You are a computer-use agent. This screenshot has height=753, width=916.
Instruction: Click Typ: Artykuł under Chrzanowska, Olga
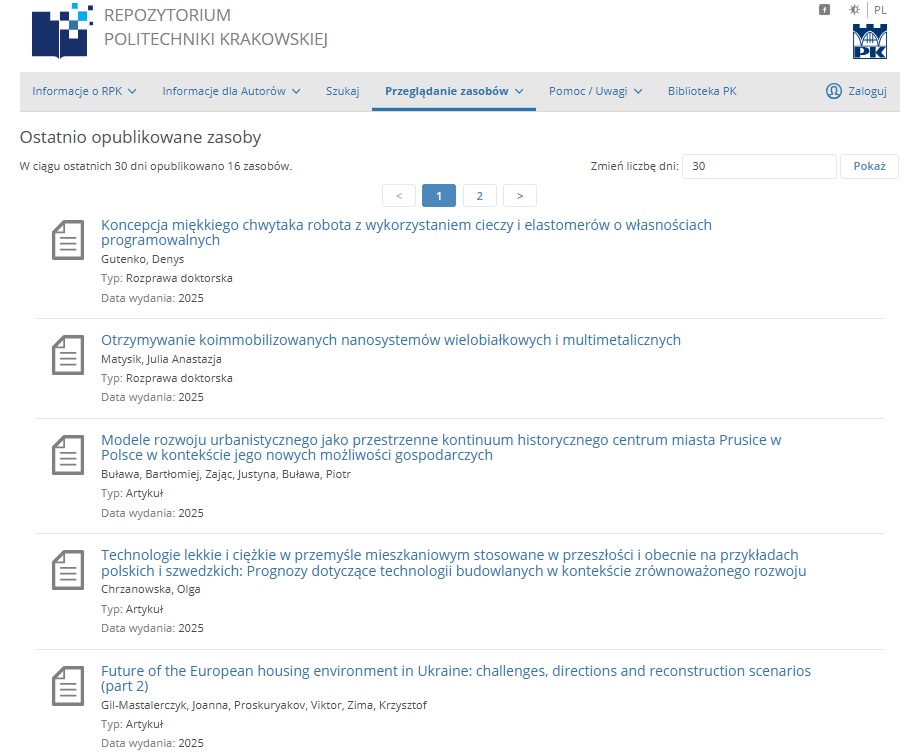132,609
